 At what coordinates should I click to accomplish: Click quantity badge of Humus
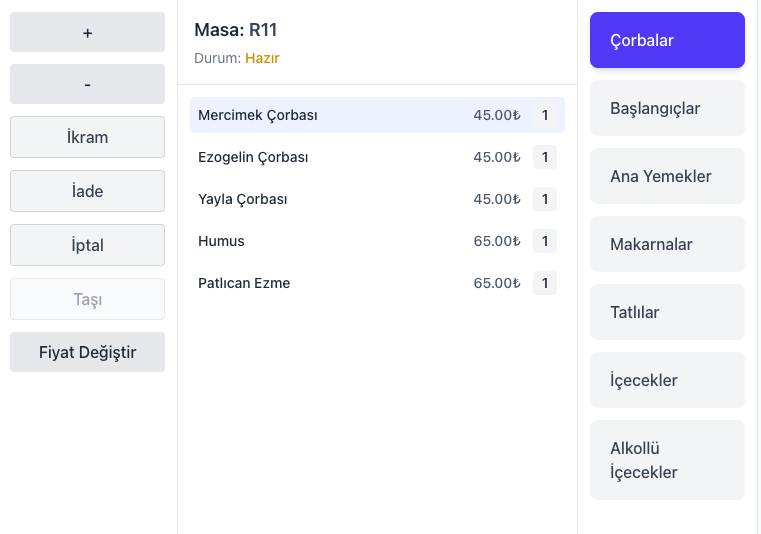545,241
